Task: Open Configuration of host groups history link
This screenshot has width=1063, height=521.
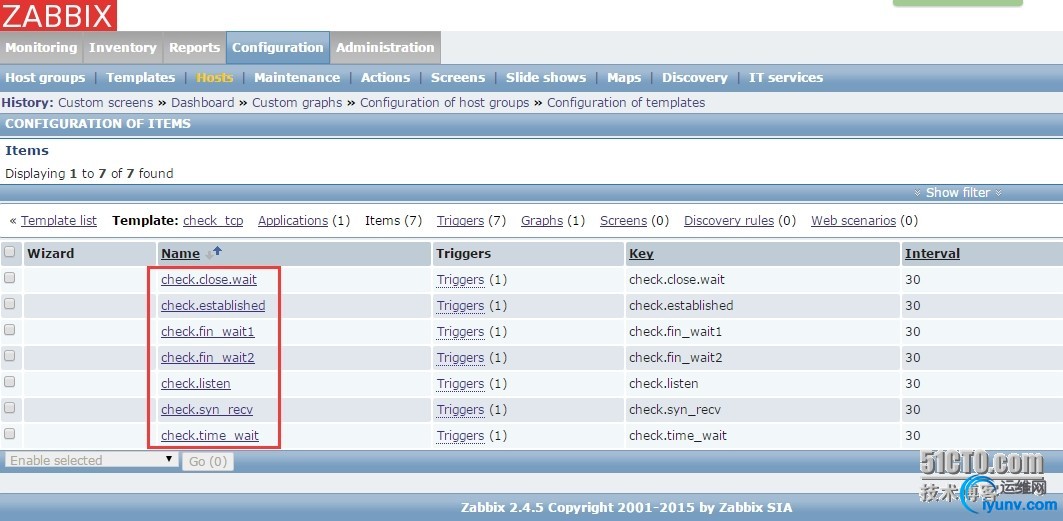Action: pos(445,102)
